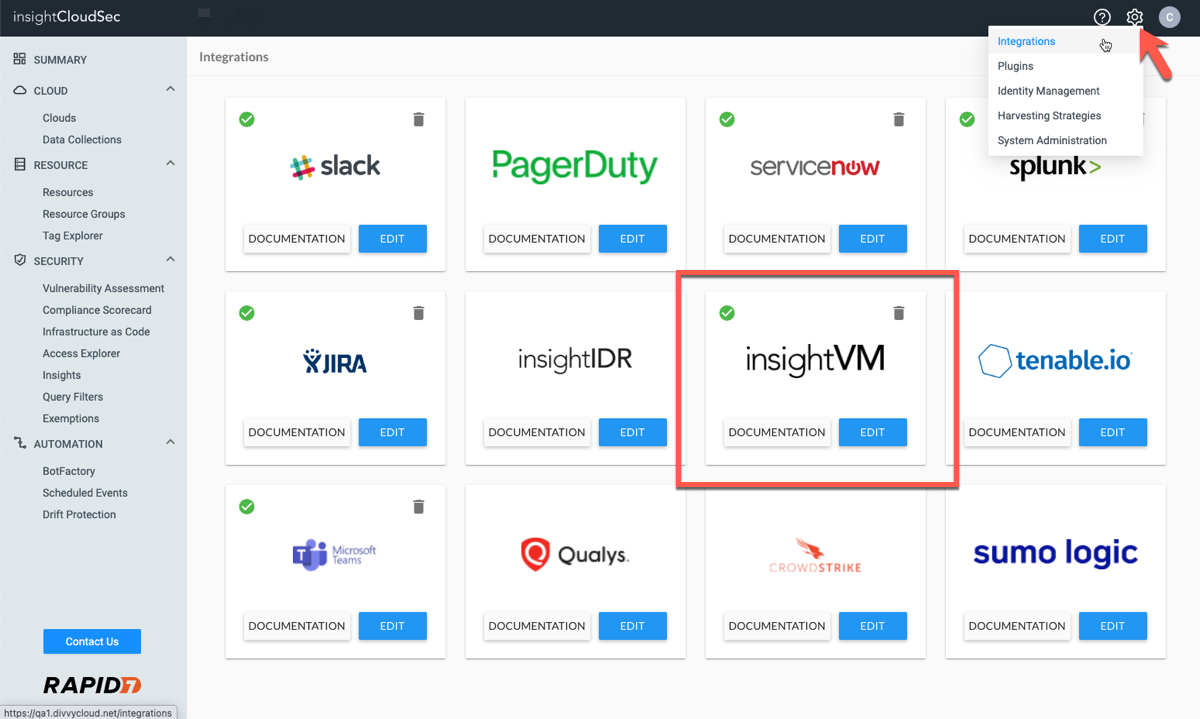Click the Cloud section cloud icon
The image size is (1200, 719).
pos(20,90)
